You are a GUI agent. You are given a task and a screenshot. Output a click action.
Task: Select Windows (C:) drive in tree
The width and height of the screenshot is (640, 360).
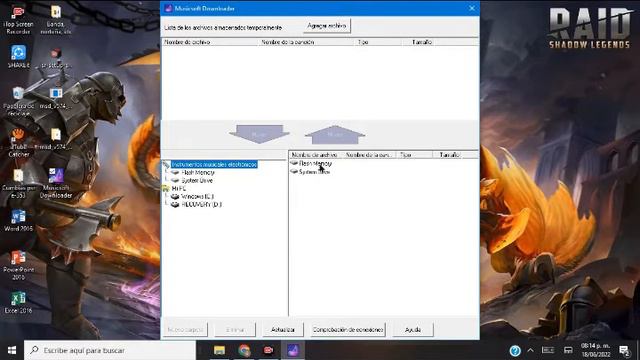[x=198, y=196]
